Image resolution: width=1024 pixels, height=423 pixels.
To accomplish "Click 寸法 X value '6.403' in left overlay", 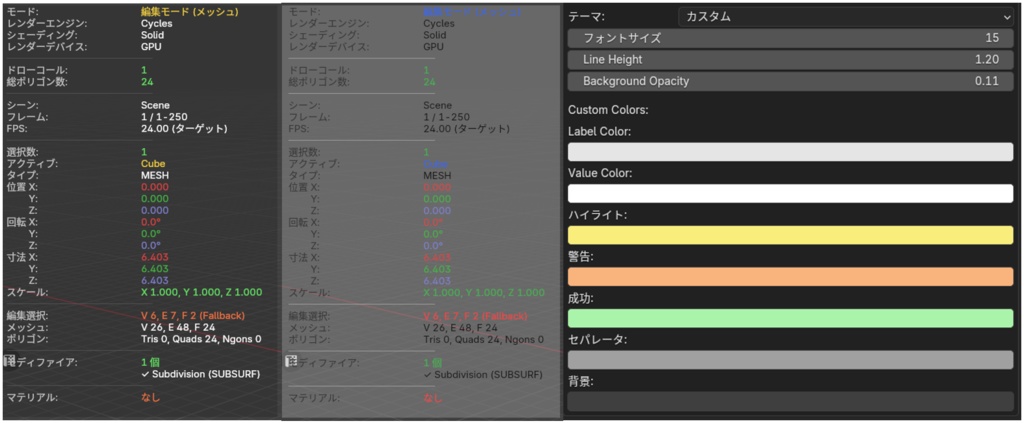I will coord(155,257).
